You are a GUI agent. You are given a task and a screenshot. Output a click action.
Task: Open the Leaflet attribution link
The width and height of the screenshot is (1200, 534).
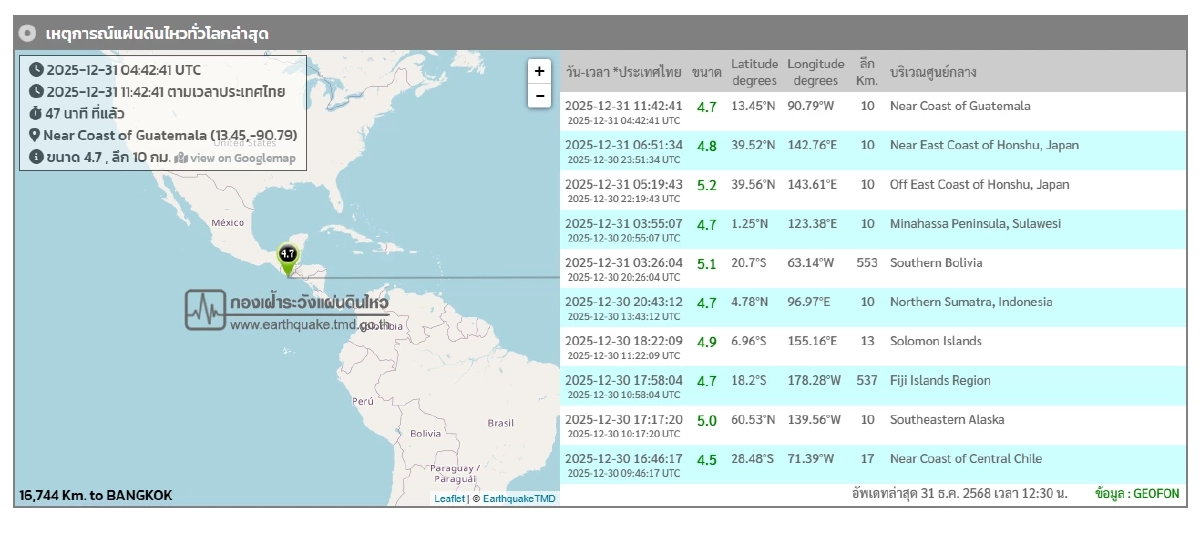click(449, 498)
